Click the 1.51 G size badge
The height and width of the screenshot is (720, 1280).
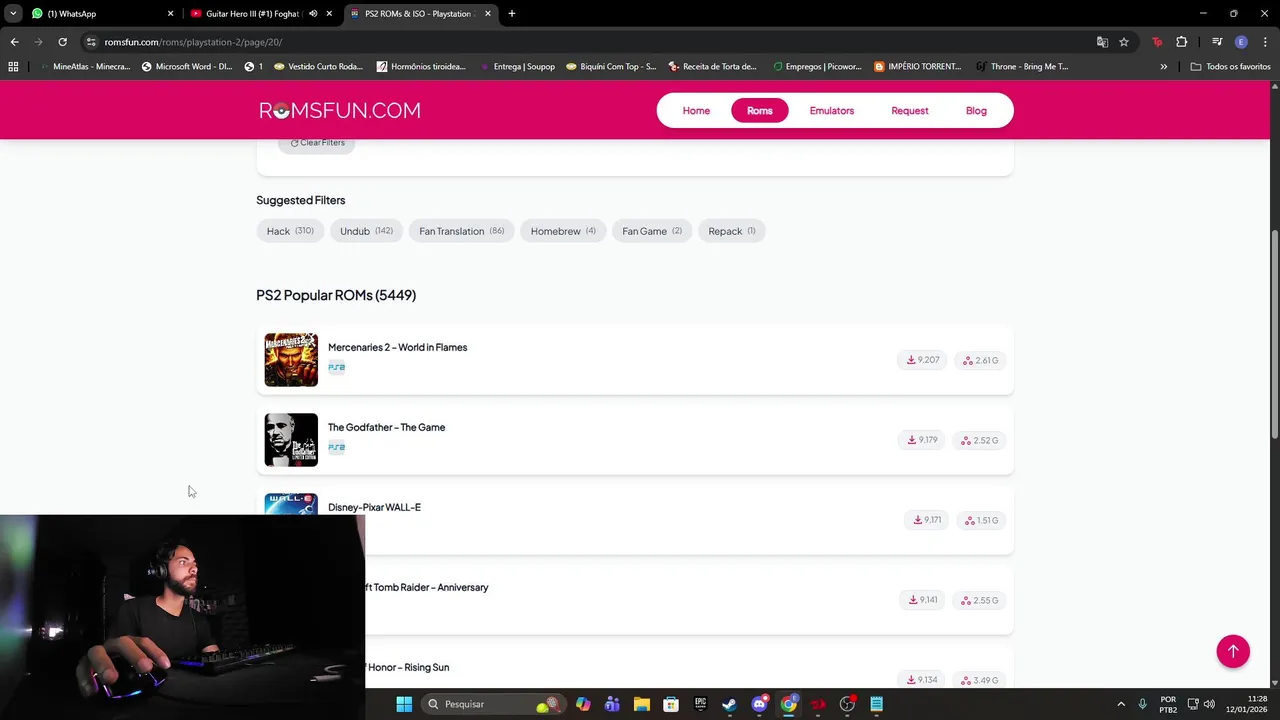[981, 520]
